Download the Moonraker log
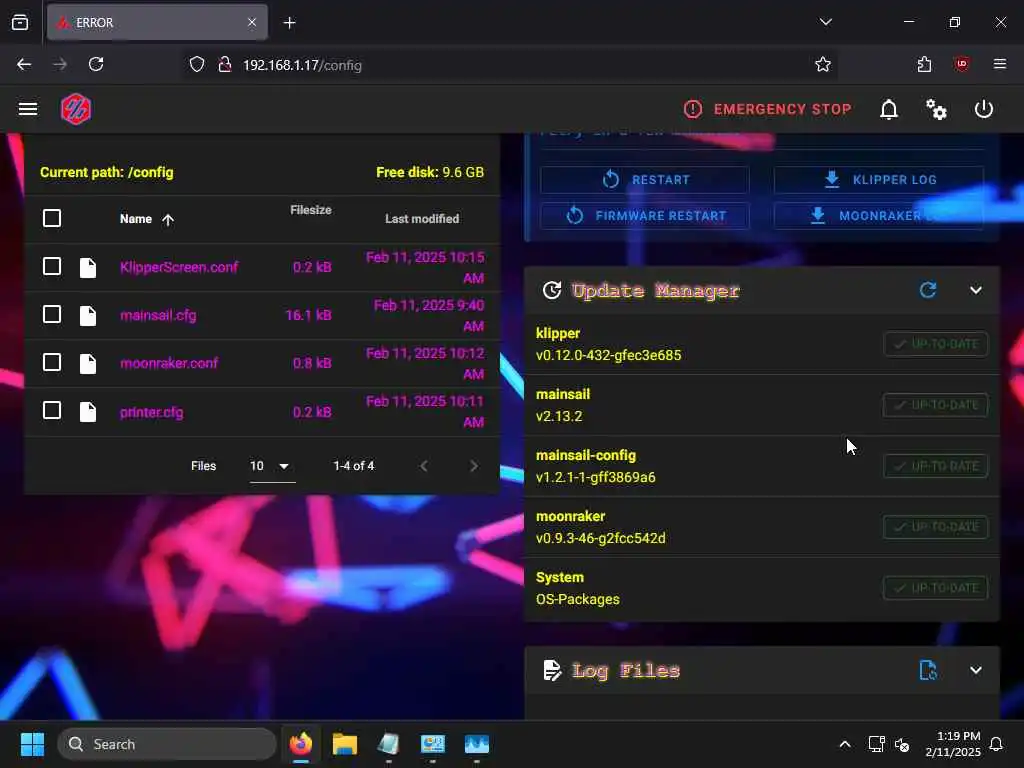 [879, 216]
